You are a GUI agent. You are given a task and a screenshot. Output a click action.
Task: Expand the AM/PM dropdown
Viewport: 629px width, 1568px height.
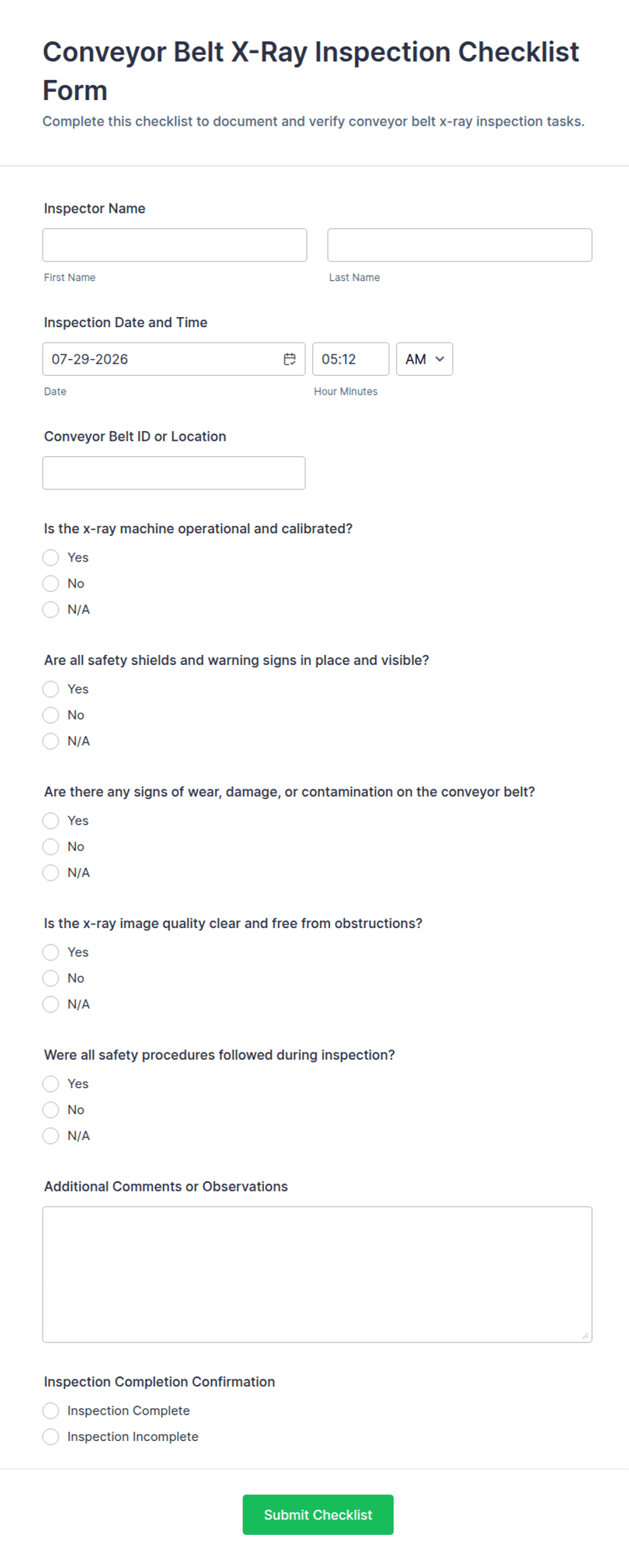(424, 359)
